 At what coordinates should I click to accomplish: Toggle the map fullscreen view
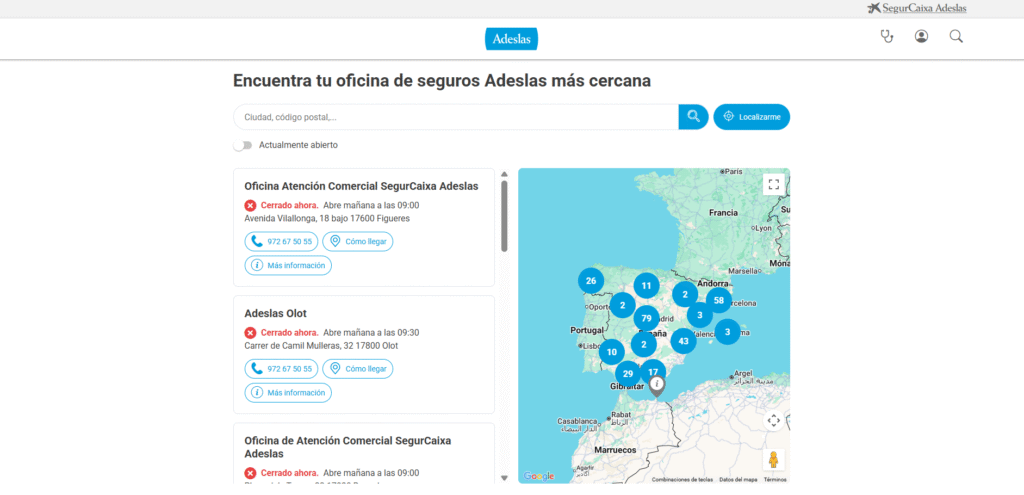coord(774,184)
